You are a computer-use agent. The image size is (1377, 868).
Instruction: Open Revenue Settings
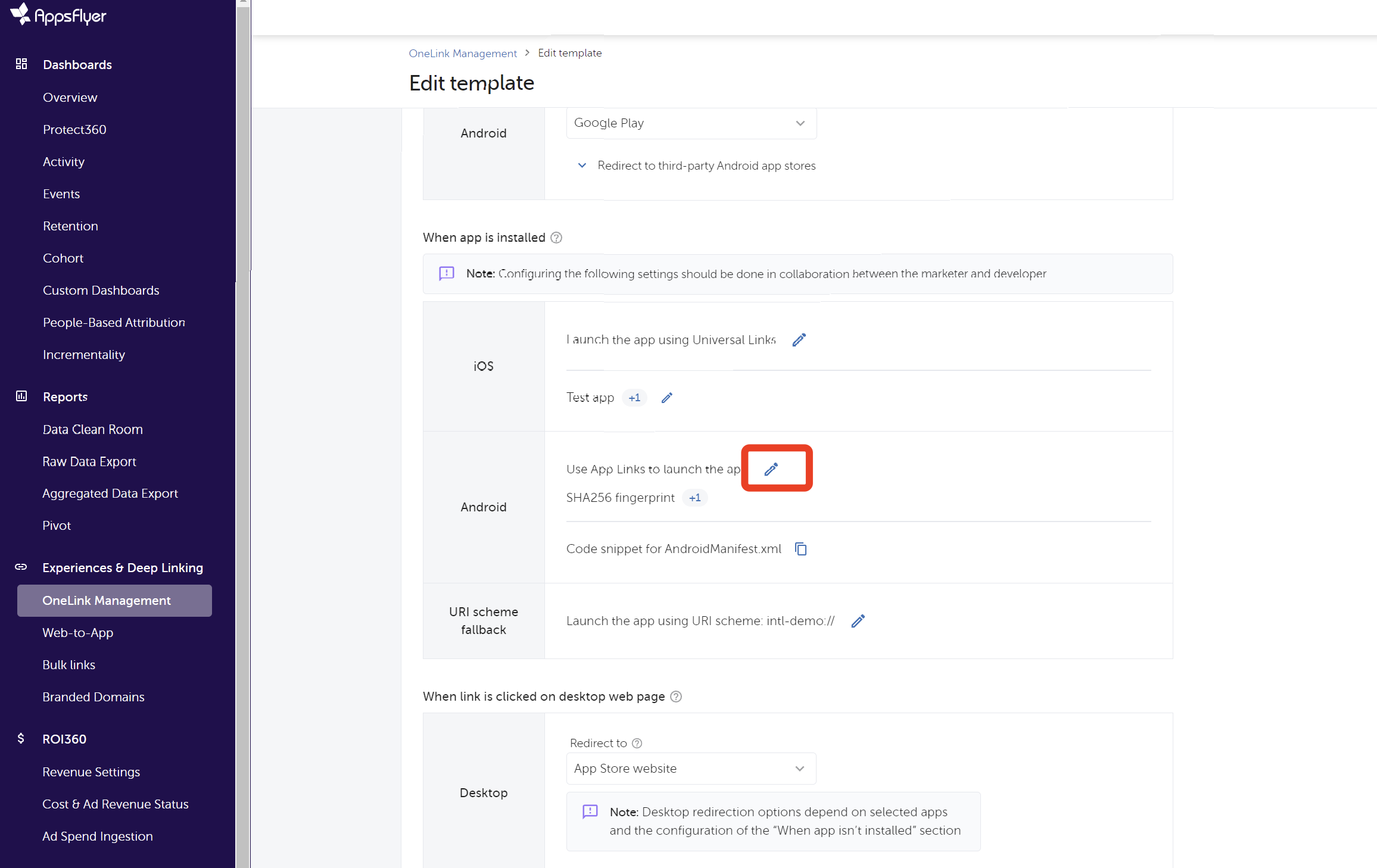[x=91, y=772]
